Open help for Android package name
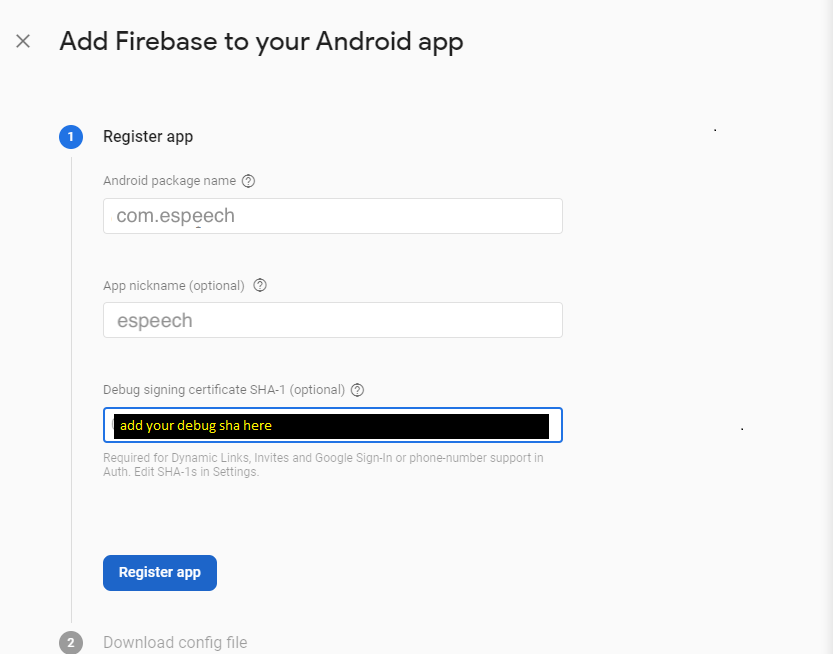Viewport: 833px width, 654px height. point(249,181)
